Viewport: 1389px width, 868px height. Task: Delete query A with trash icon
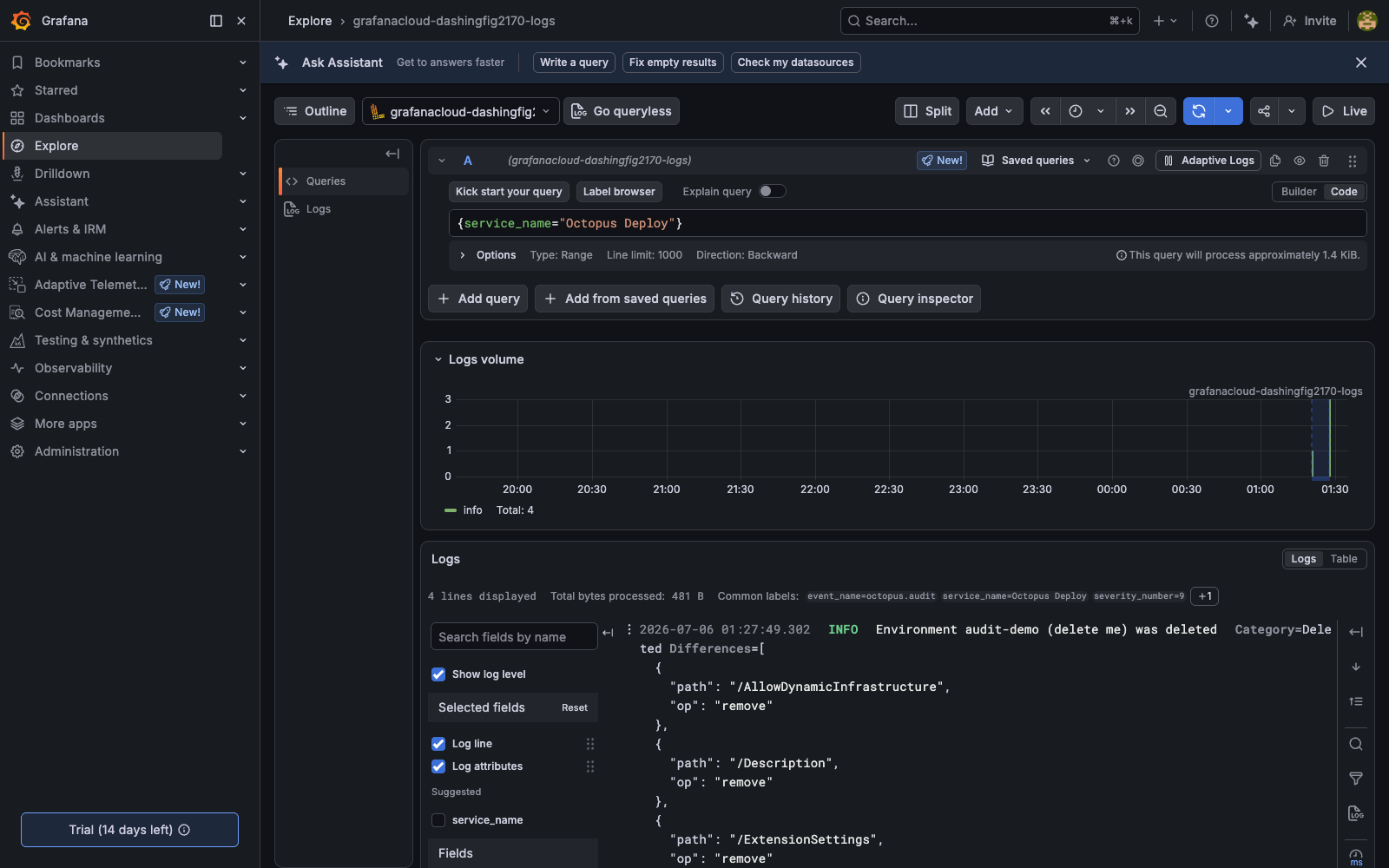pos(1324,161)
